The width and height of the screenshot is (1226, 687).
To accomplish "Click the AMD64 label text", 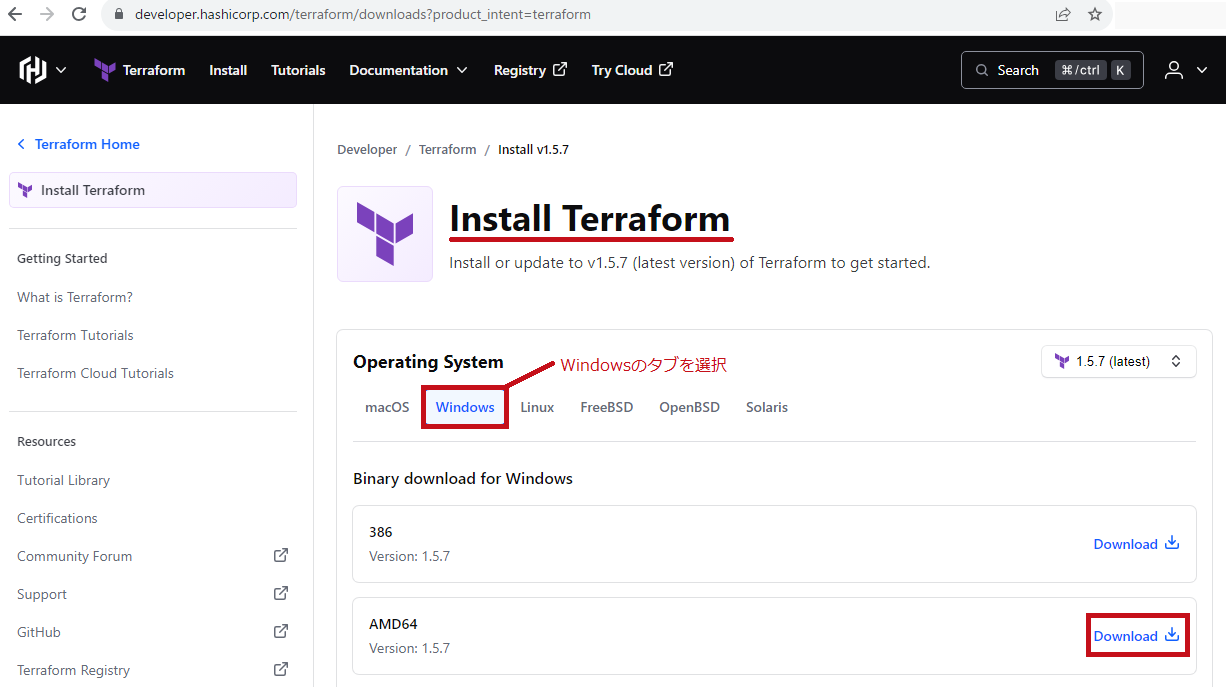I will 393,624.
